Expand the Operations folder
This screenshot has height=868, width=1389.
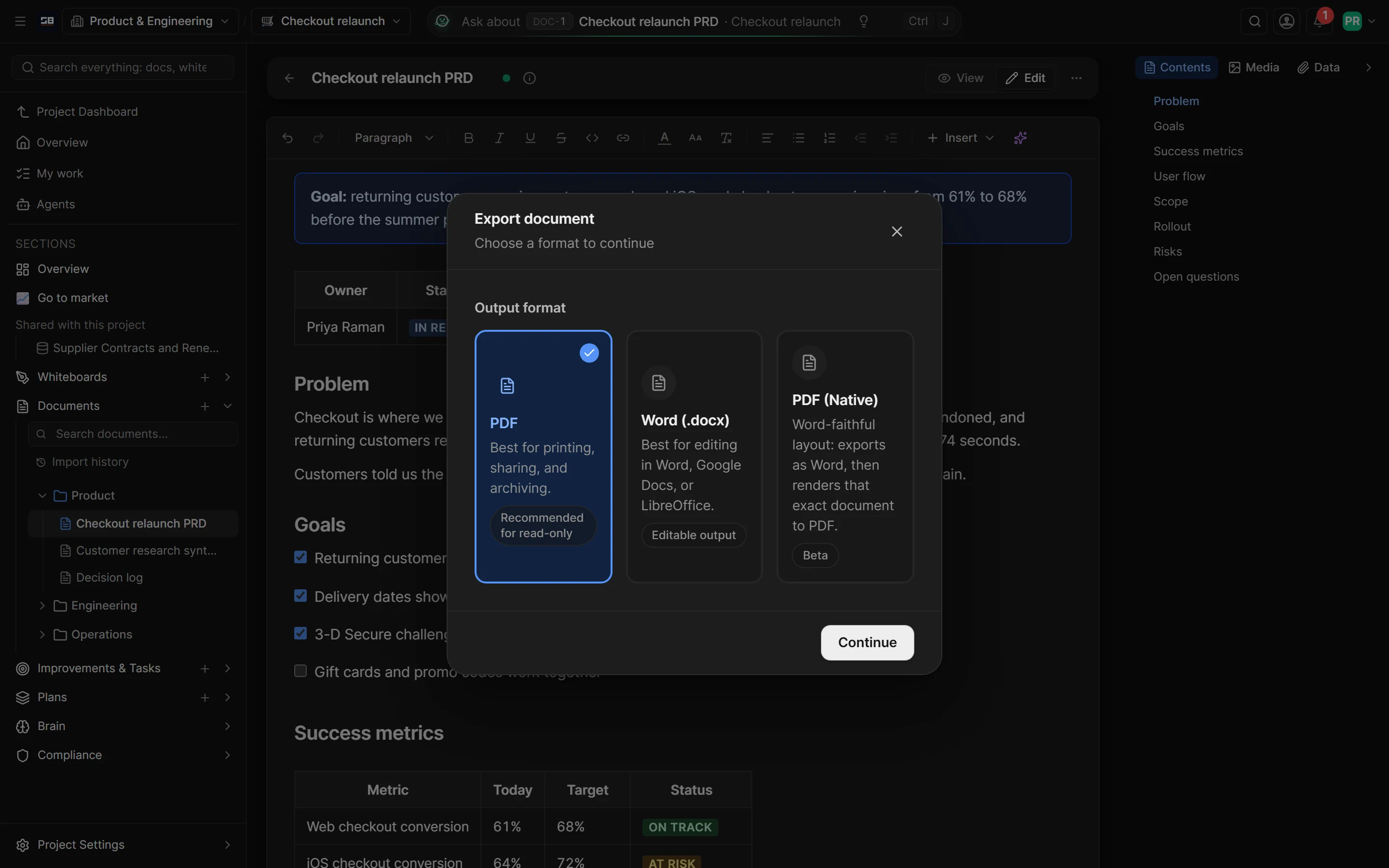coord(42,634)
